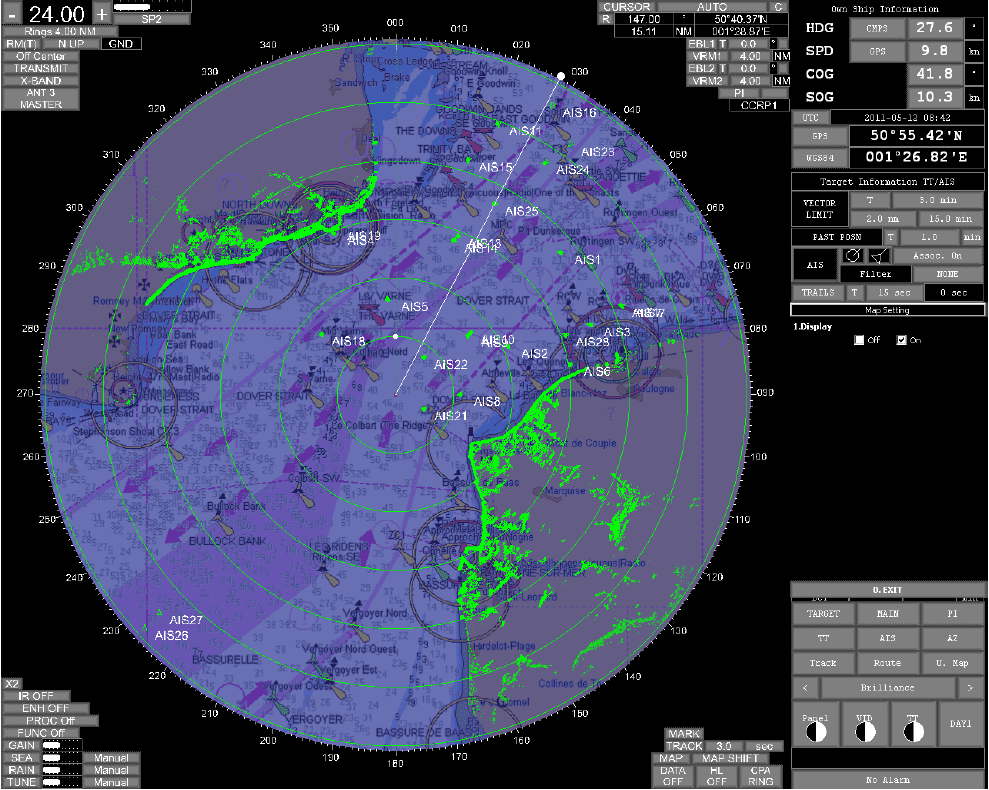
Task: Adjust the Panel brilliance dial
Action: 815,731
